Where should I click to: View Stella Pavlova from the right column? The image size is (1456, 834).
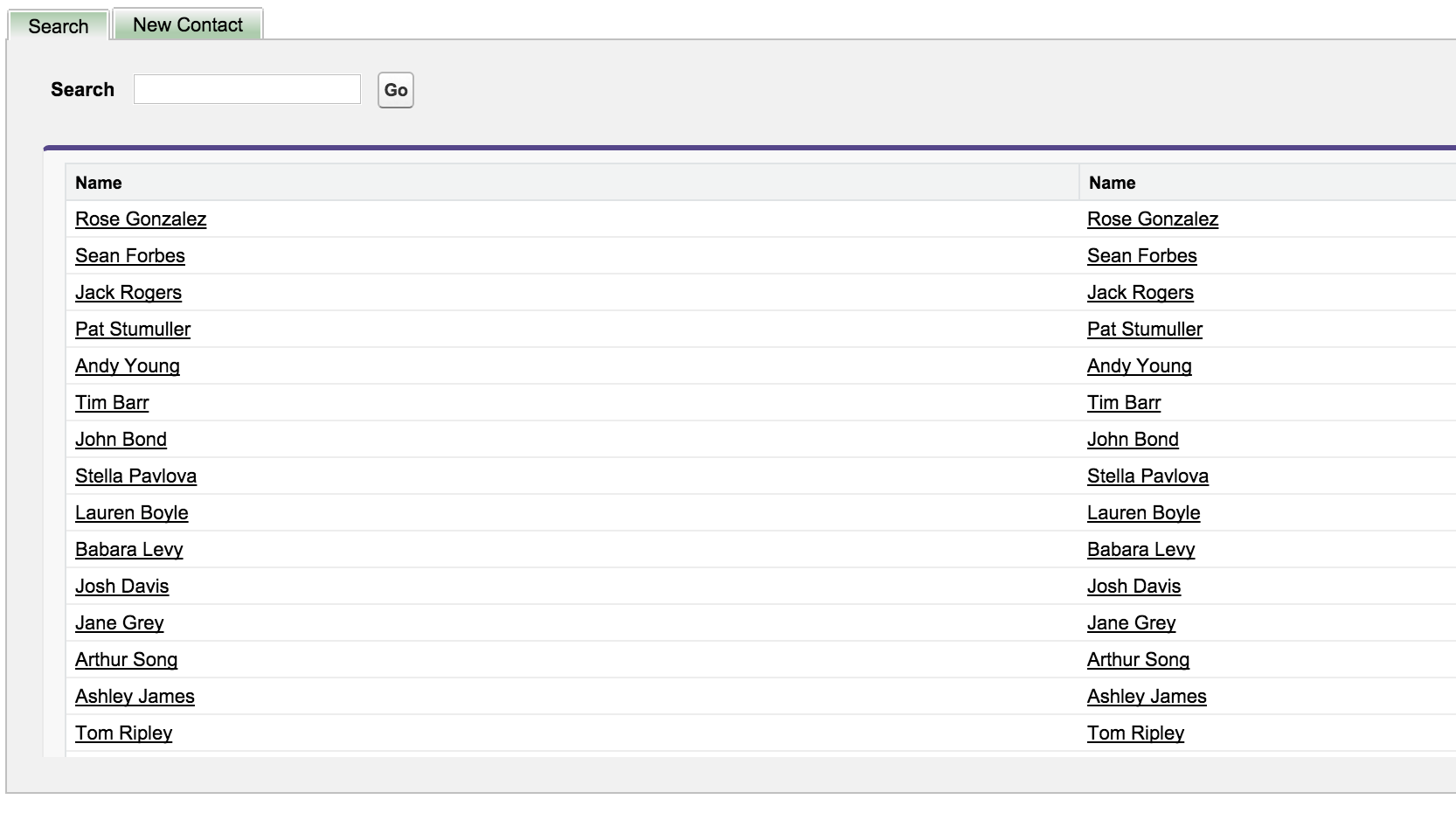(1147, 476)
